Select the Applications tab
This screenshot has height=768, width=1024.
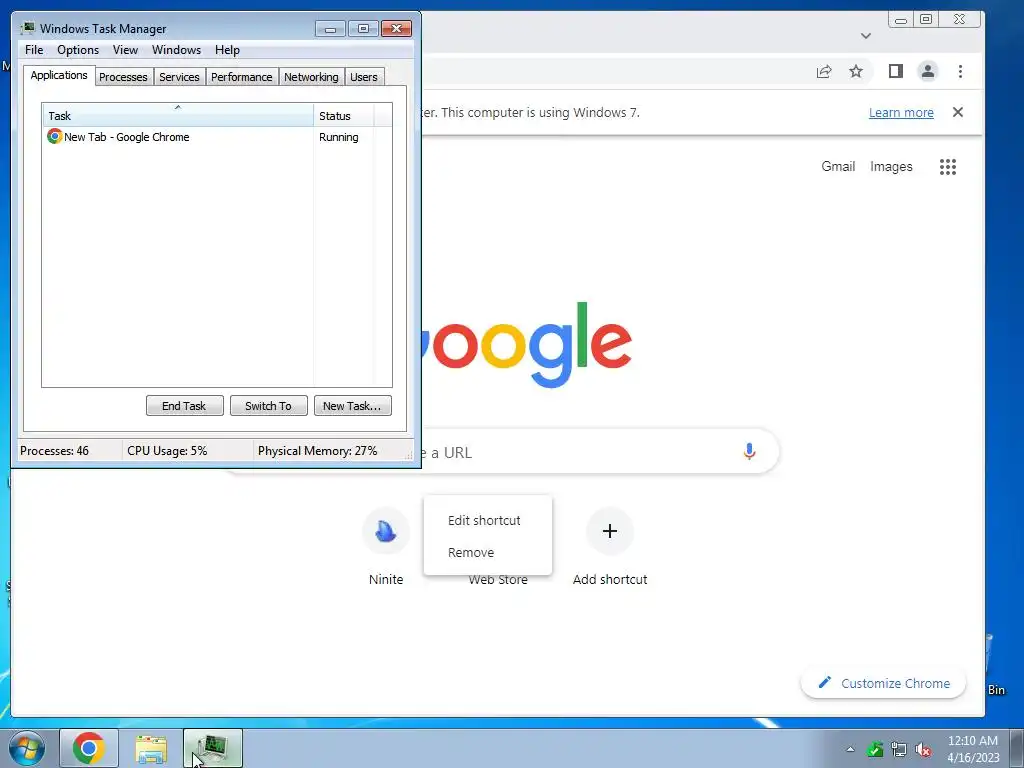point(59,75)
